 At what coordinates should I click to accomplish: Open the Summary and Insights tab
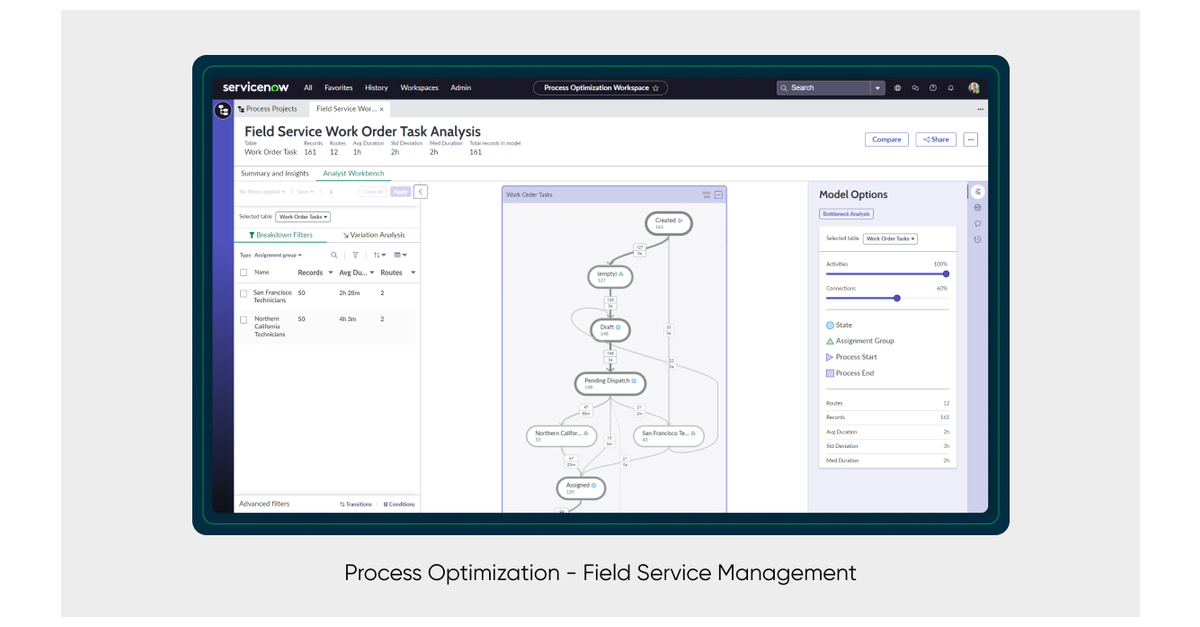point(275,173)
